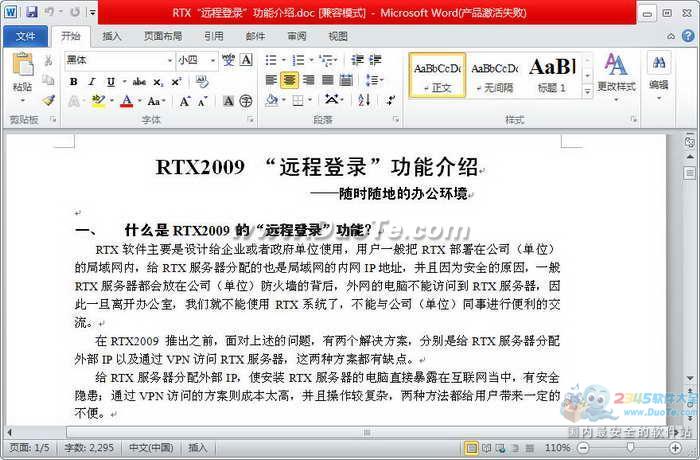This screenshot has height=460, width=700.
Task: Decrease paragraph indent
Action: [357, 60]
